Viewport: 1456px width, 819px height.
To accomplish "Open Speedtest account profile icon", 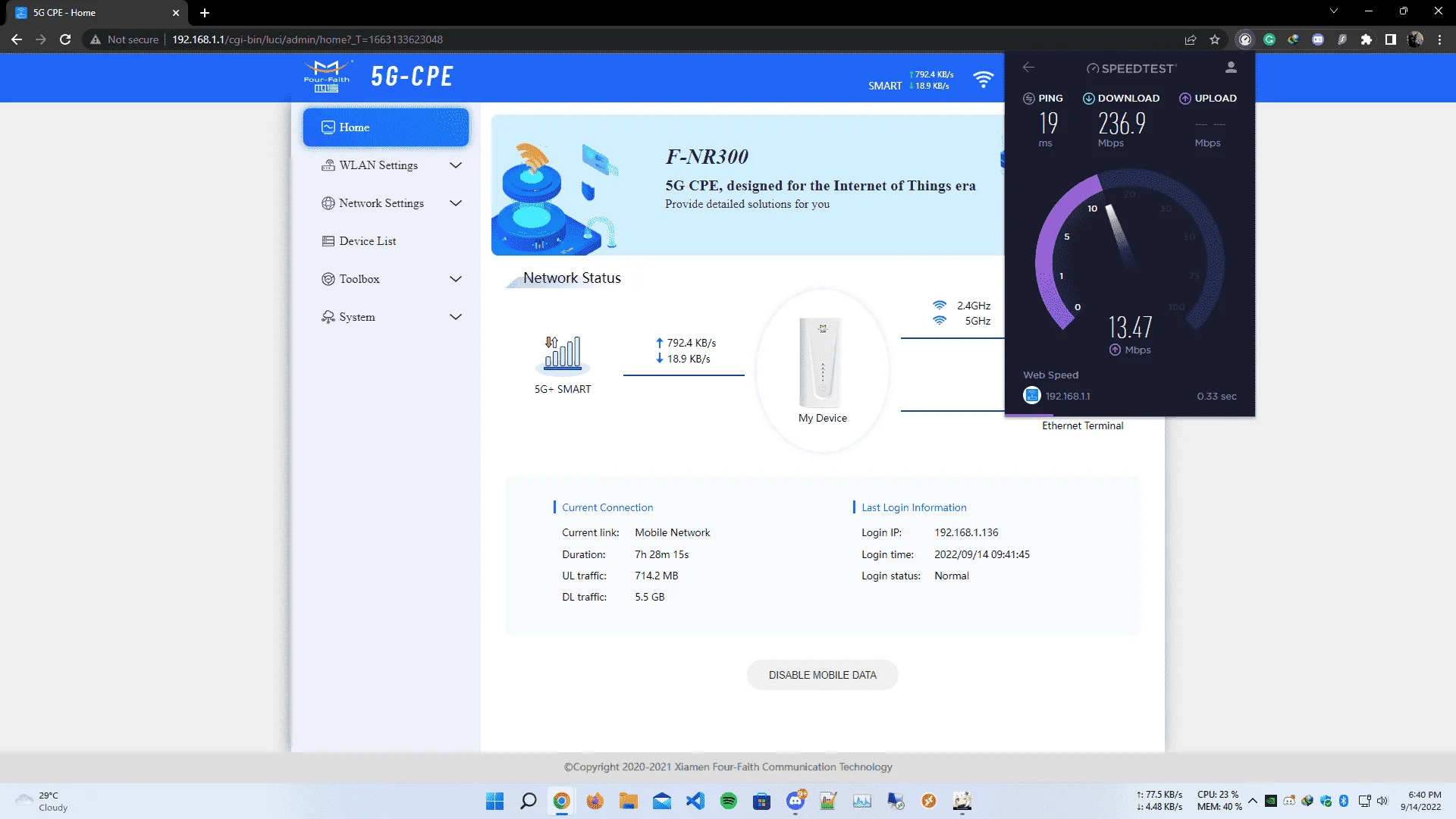I will [x=1231, y=67].
